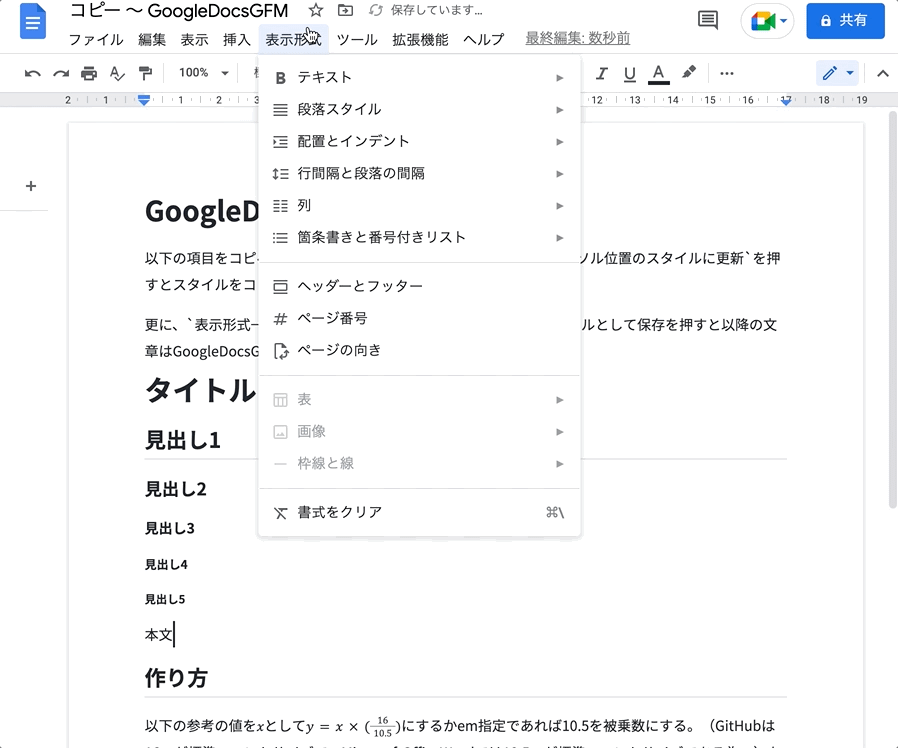Image resolution: width=898 pixels, height=748 pixels.
Task: Select ページの向き menu item
Action: pyautogui.click(x=419, y=350)
